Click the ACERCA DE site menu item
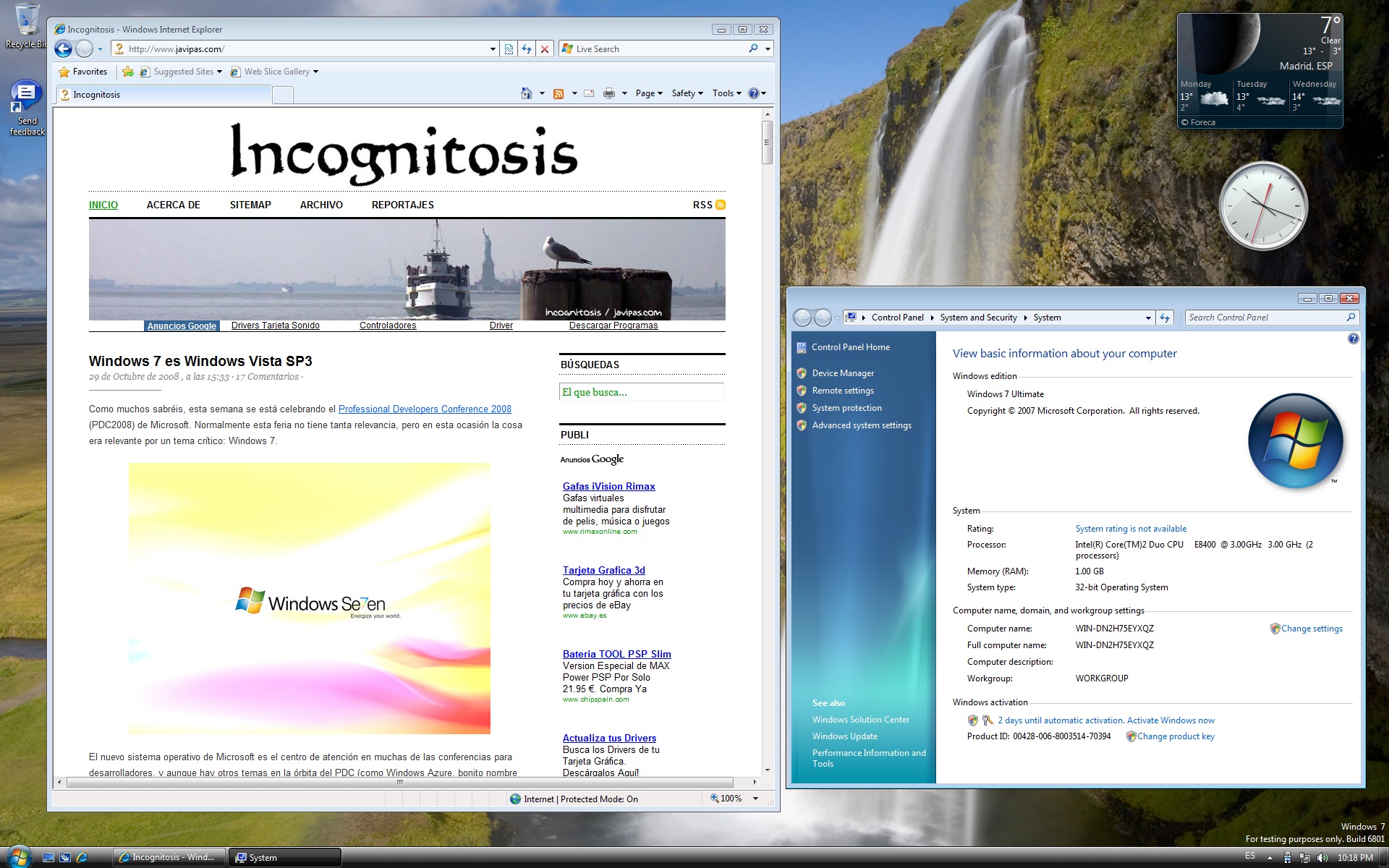 174,205
